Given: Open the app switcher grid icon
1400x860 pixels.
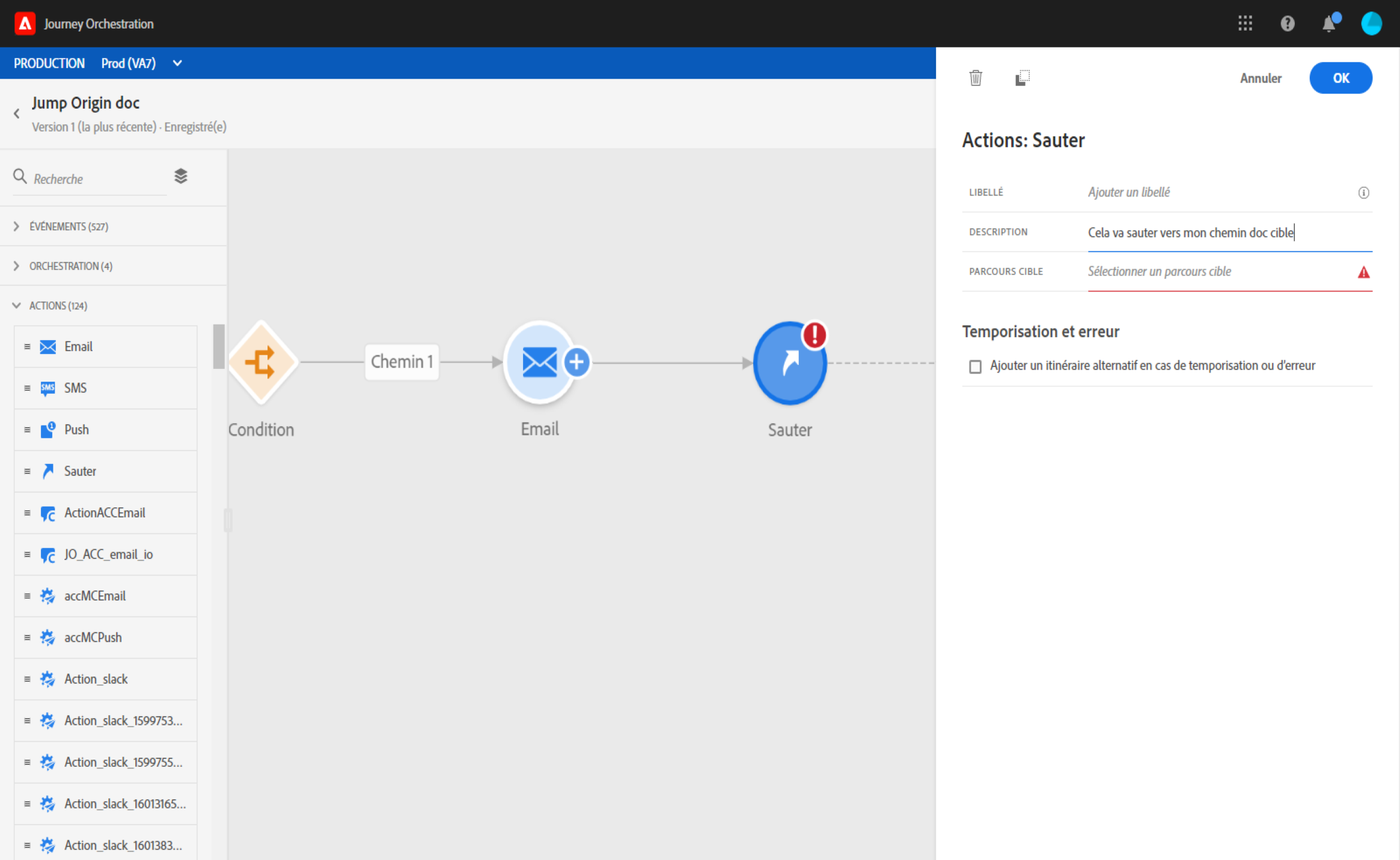Looking at the screenshot, I should 1245,24.
